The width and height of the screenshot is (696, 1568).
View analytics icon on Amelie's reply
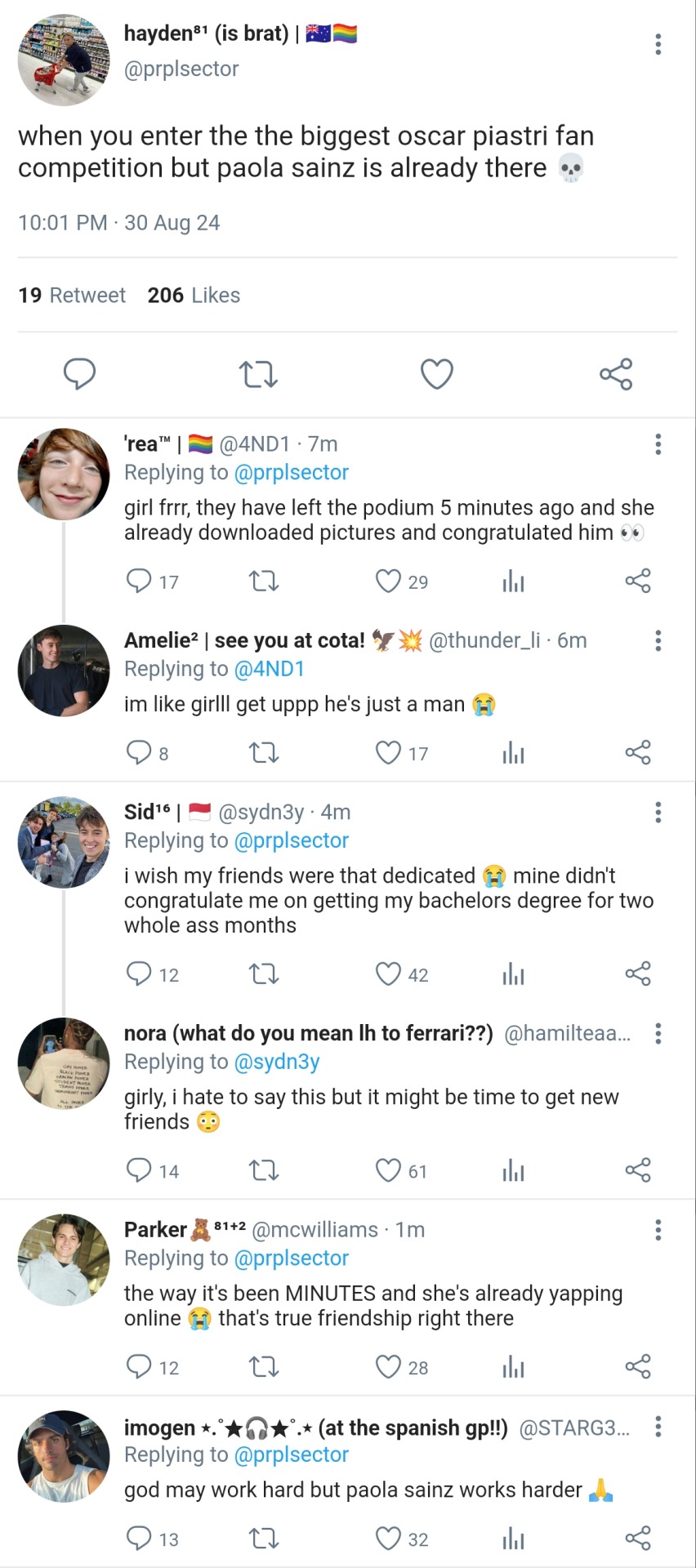coord(513,753)
